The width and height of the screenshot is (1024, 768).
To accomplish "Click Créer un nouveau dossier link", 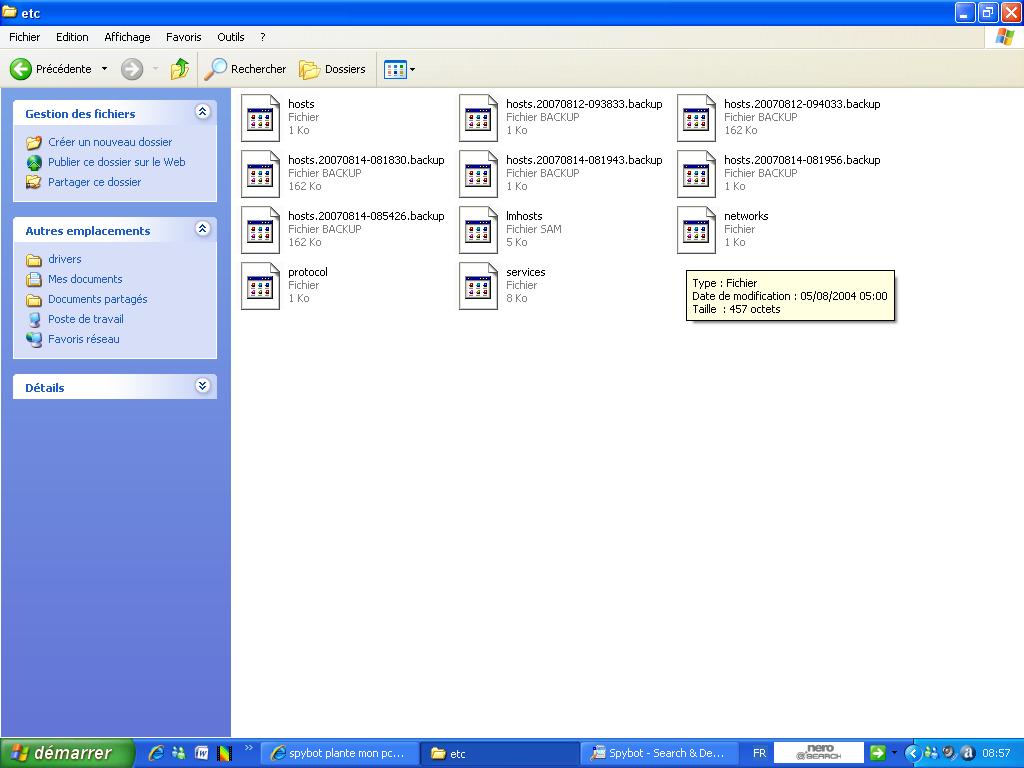I will coord(110,142).
